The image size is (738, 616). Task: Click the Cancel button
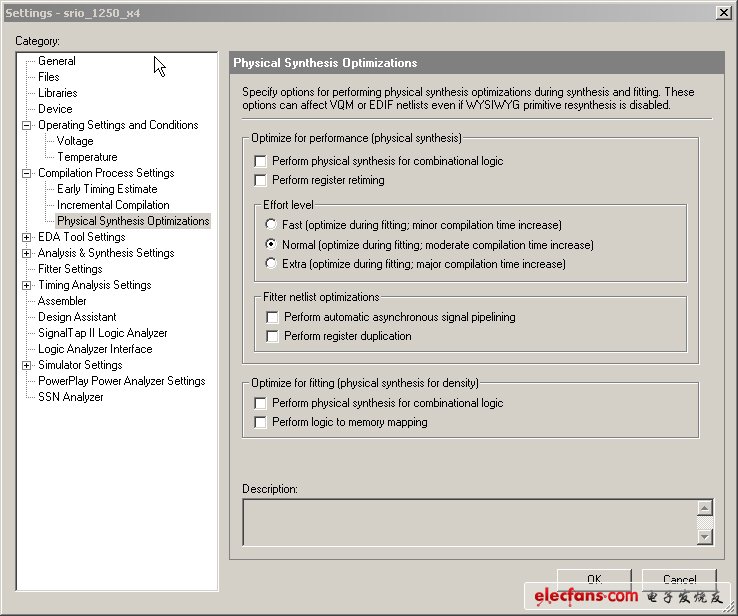tap(679, 580)
